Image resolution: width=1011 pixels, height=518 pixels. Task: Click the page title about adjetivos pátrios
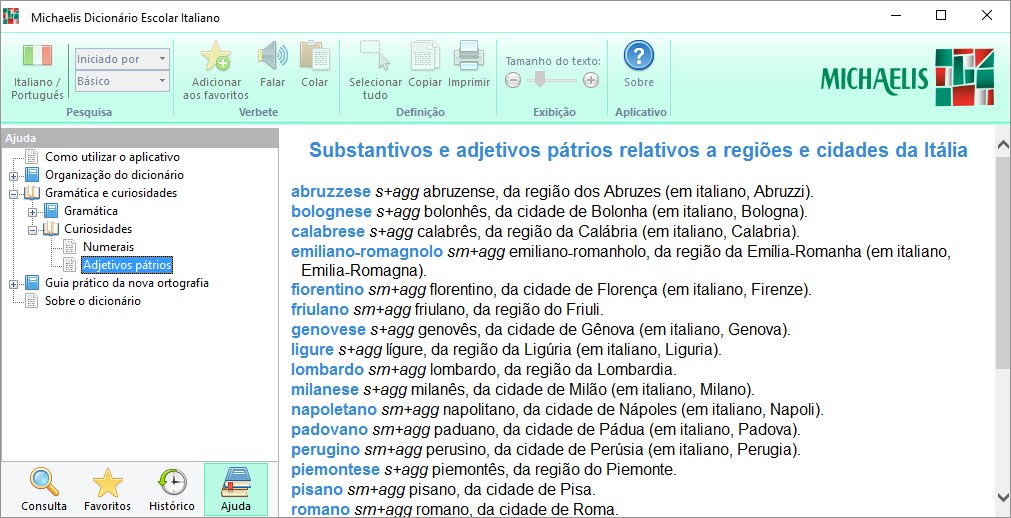(638, 150)
